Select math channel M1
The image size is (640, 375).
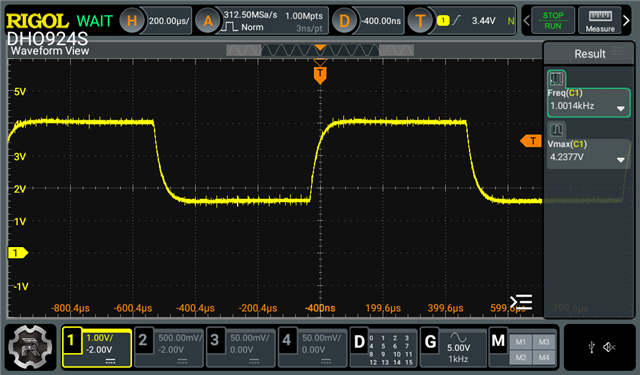pos(520,342)
